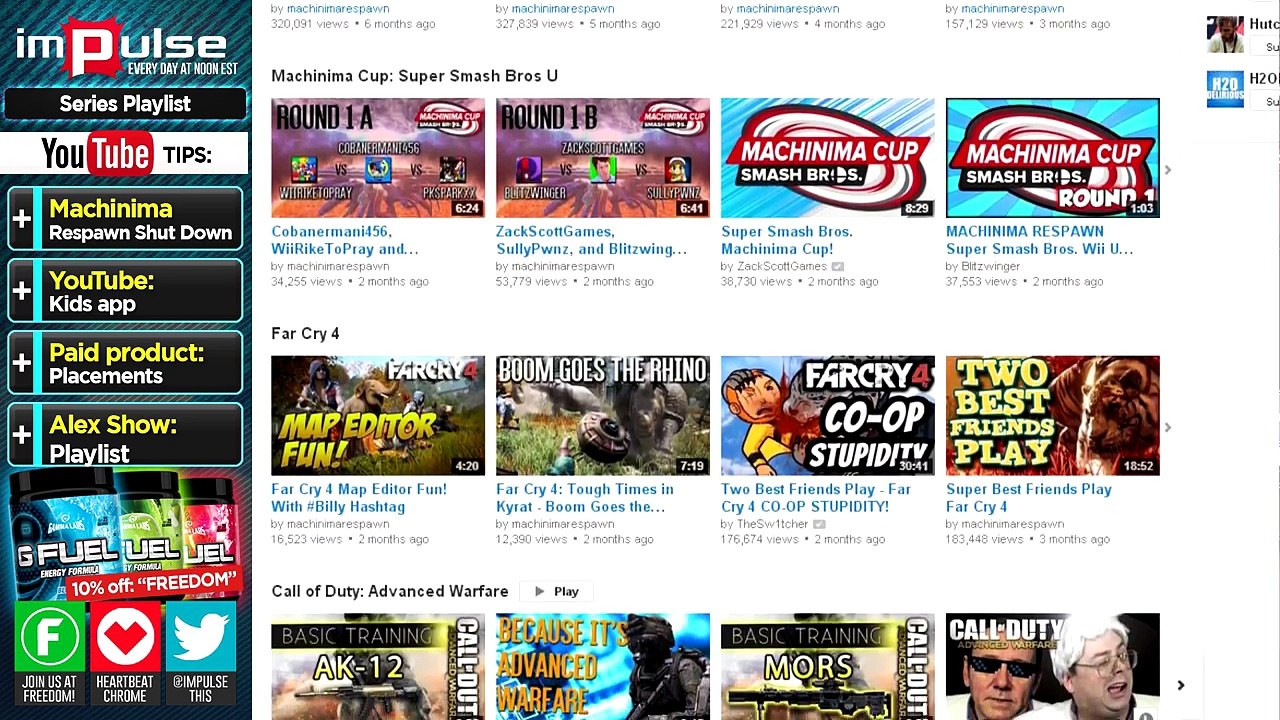The height and width of the screenshot is (720, 1280).
Task: Show next videos in Machinima Cup row
Action: coord(1167,170)
